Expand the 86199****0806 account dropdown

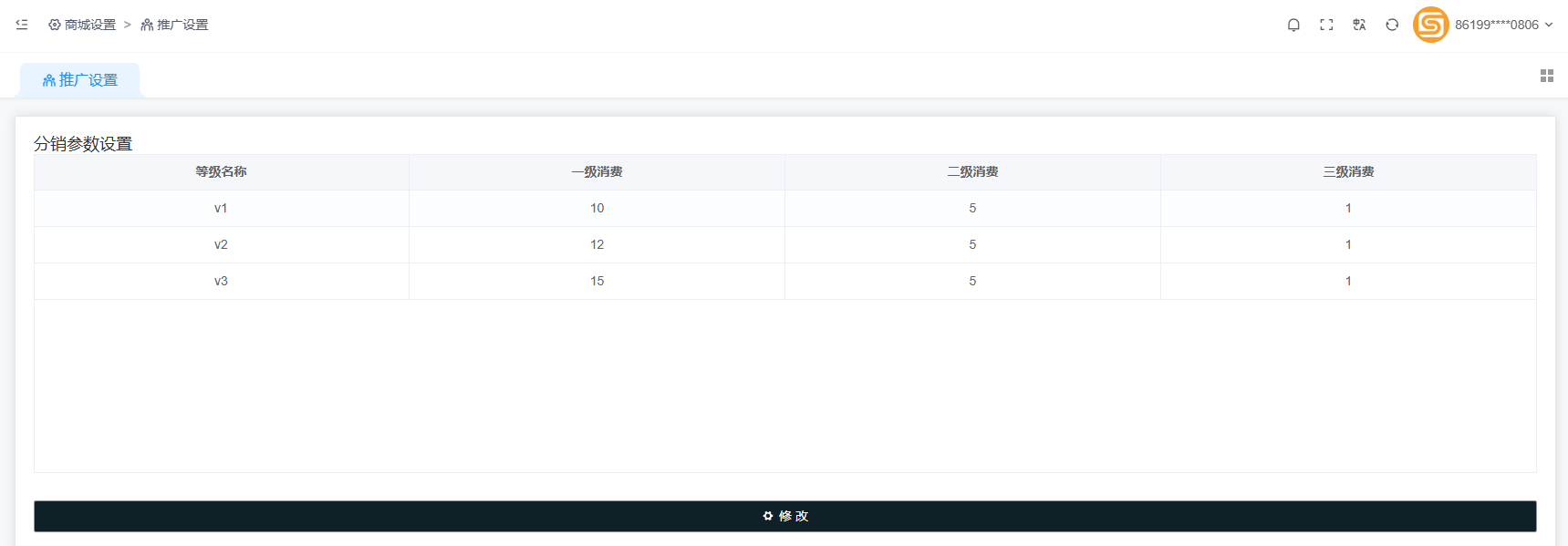1503,25
